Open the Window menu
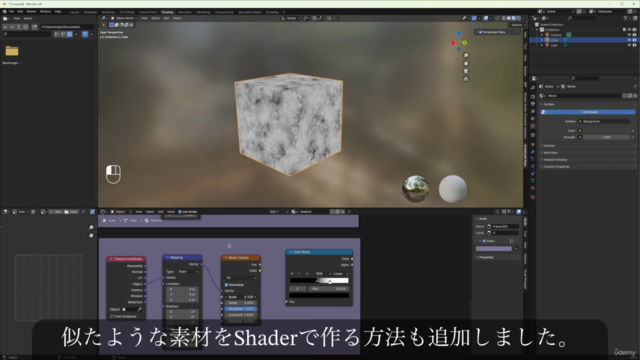The image size is (640, 360). pos(45,11)
